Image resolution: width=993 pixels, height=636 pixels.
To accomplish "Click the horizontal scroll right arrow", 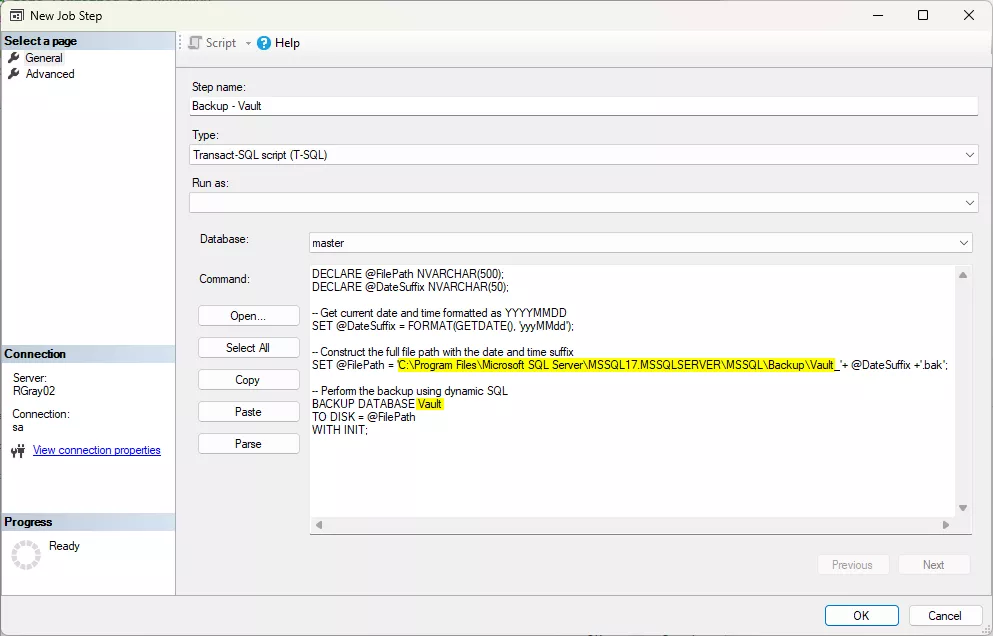I will pos(946,525).
